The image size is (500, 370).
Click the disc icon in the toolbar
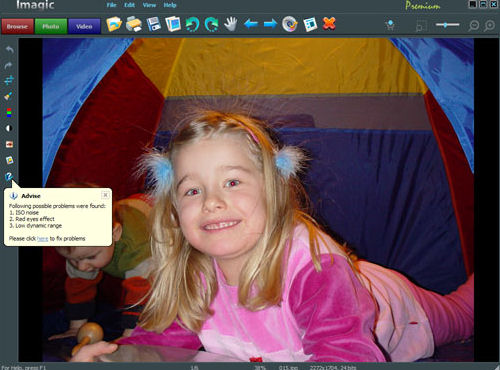[290, 24]
